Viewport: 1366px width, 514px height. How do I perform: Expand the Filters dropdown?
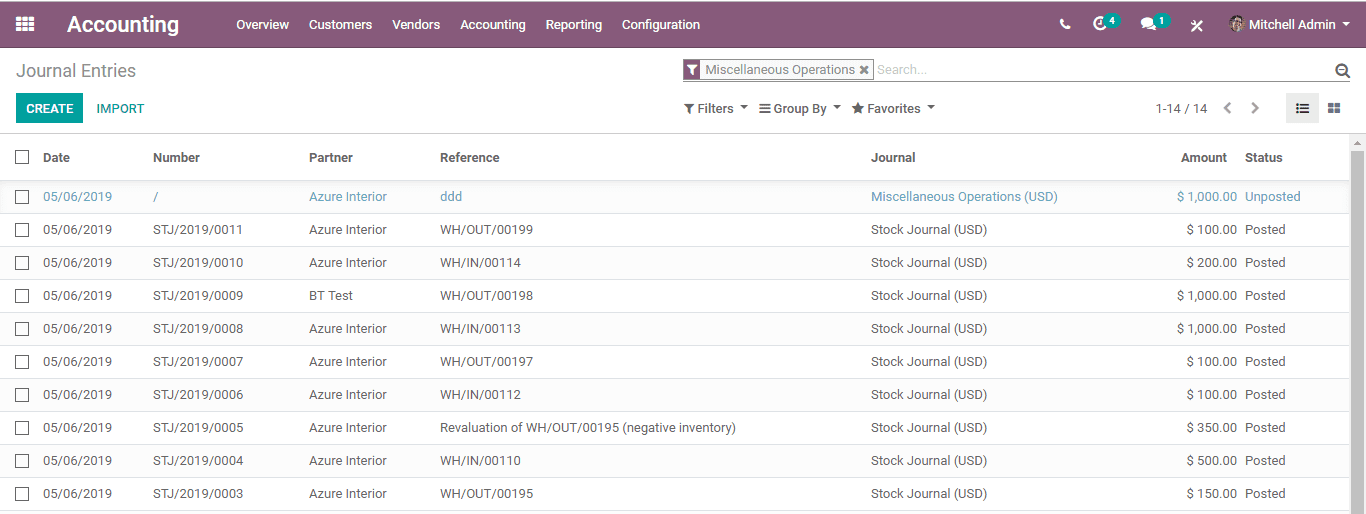tap(715, 108)
